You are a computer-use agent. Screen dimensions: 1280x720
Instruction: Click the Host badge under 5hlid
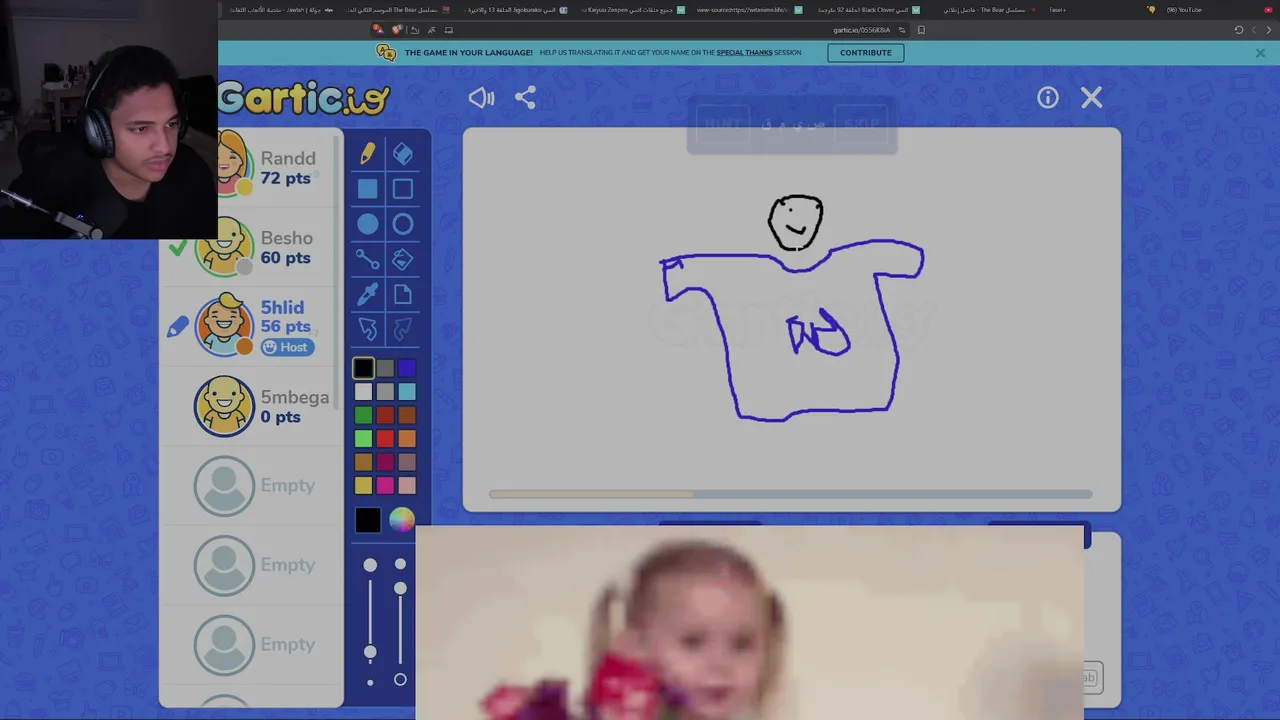tap(288, 347)
